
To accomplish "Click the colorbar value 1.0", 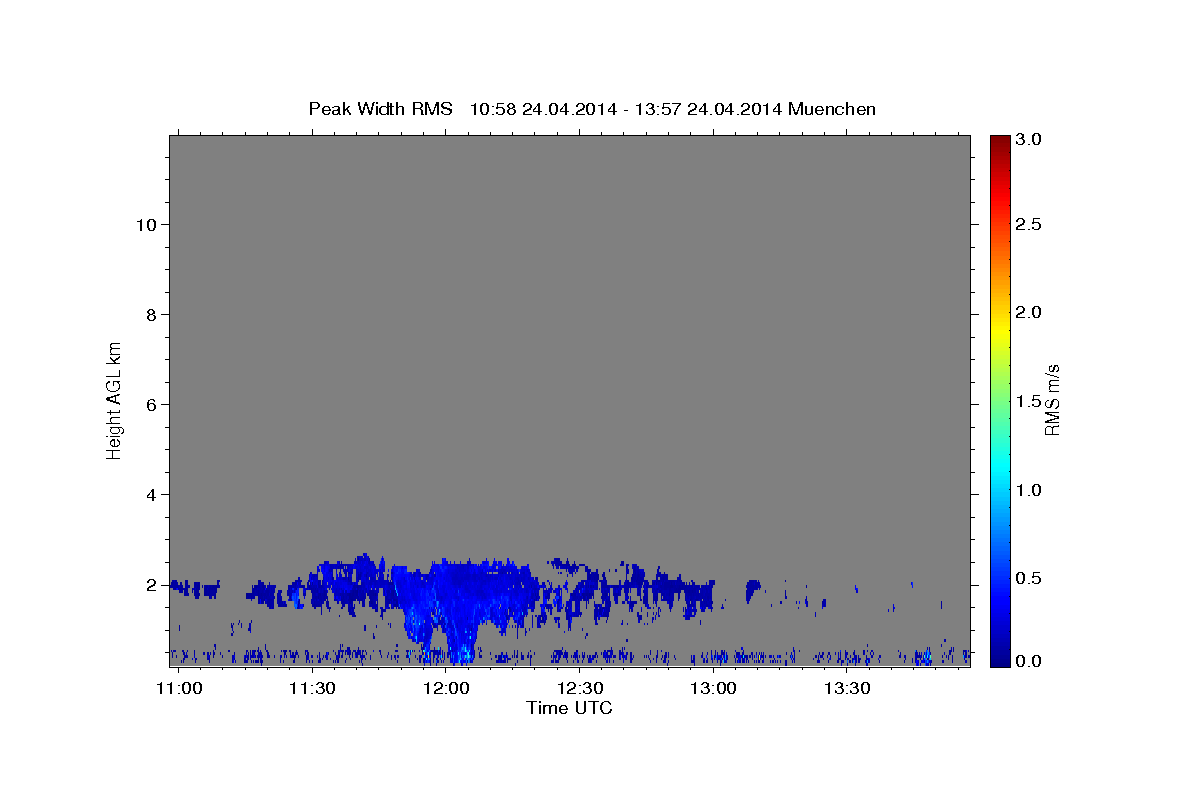I will point(1028,490).
